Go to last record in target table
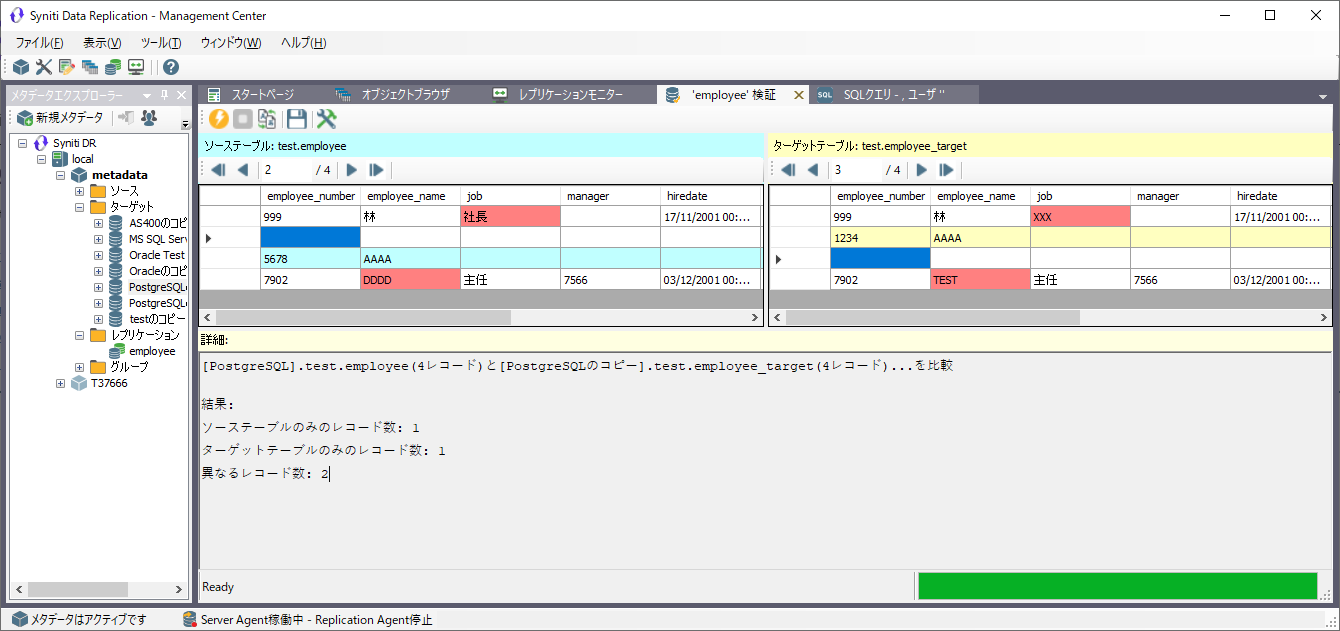1340x631 pixels. coord(947,170)
